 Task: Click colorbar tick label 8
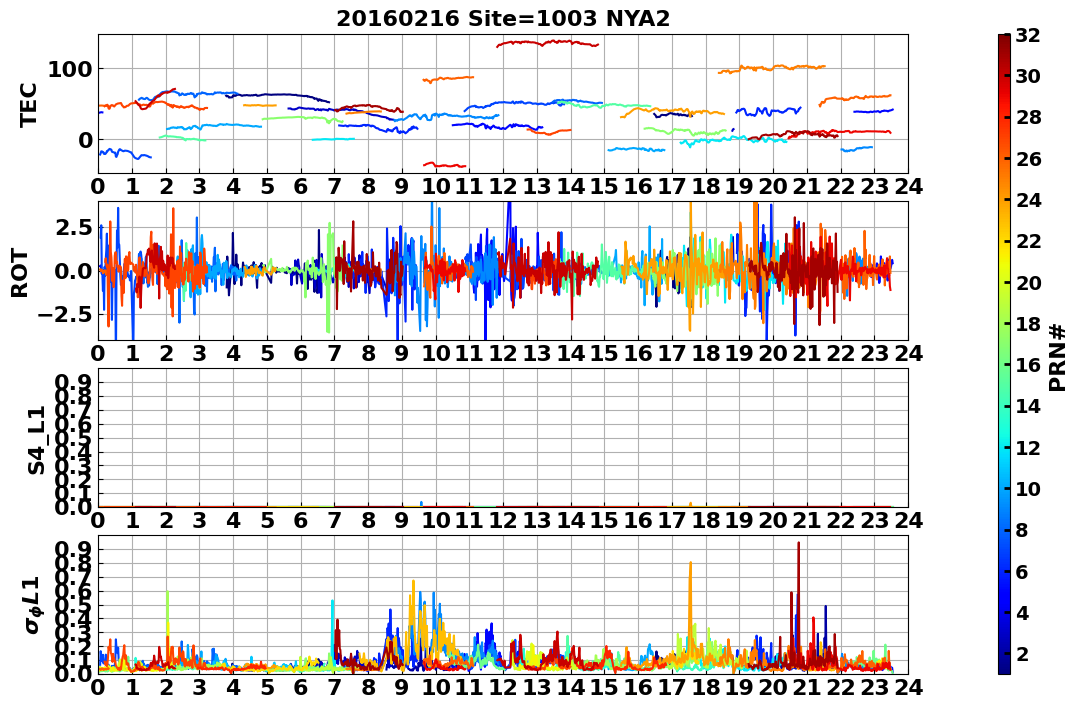point(1022,530)
